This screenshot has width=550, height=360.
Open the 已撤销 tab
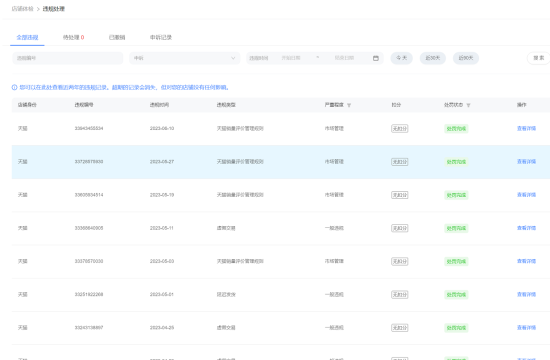pos(117,37)
